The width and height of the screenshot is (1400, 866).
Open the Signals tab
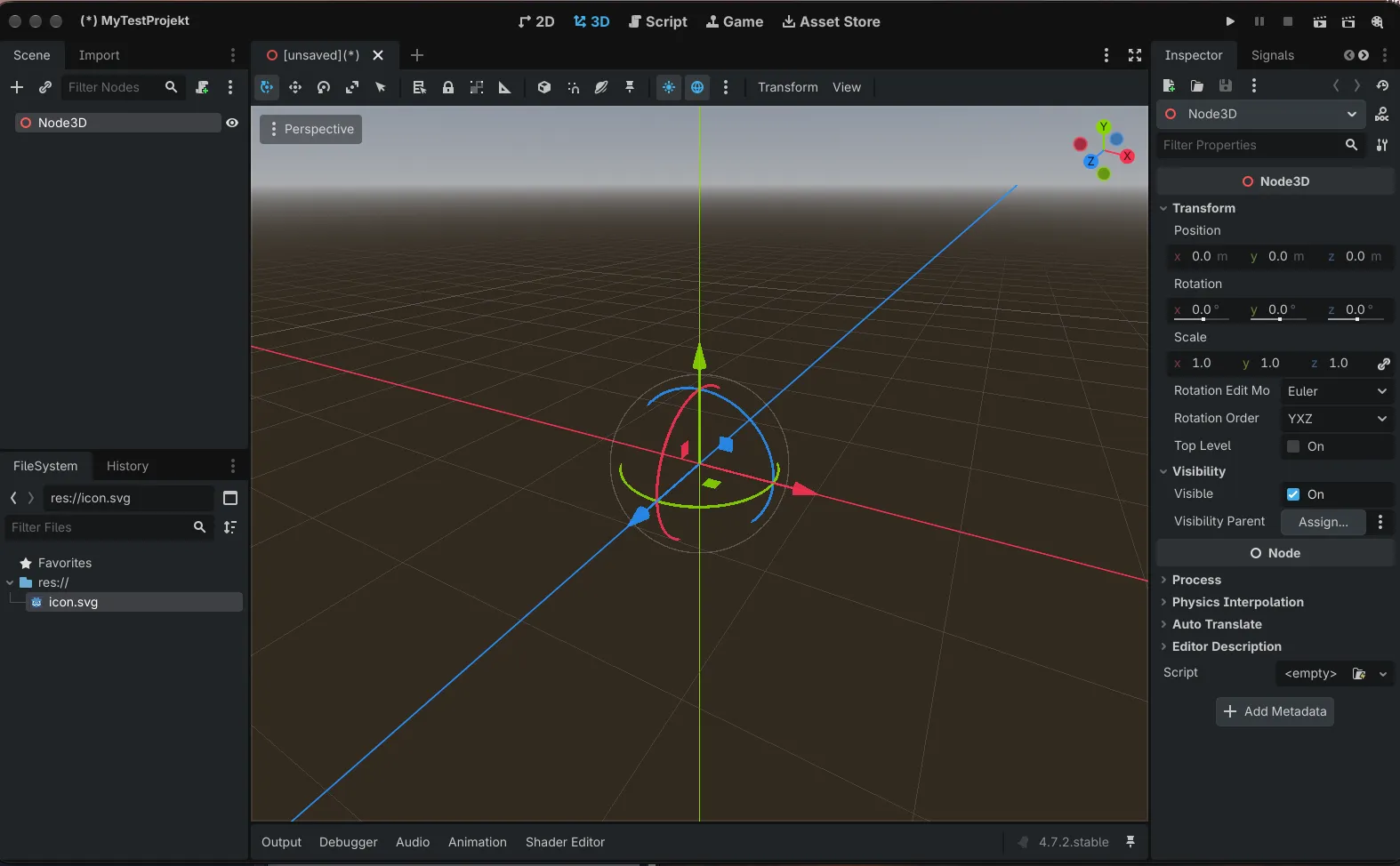click(1272, 55)
